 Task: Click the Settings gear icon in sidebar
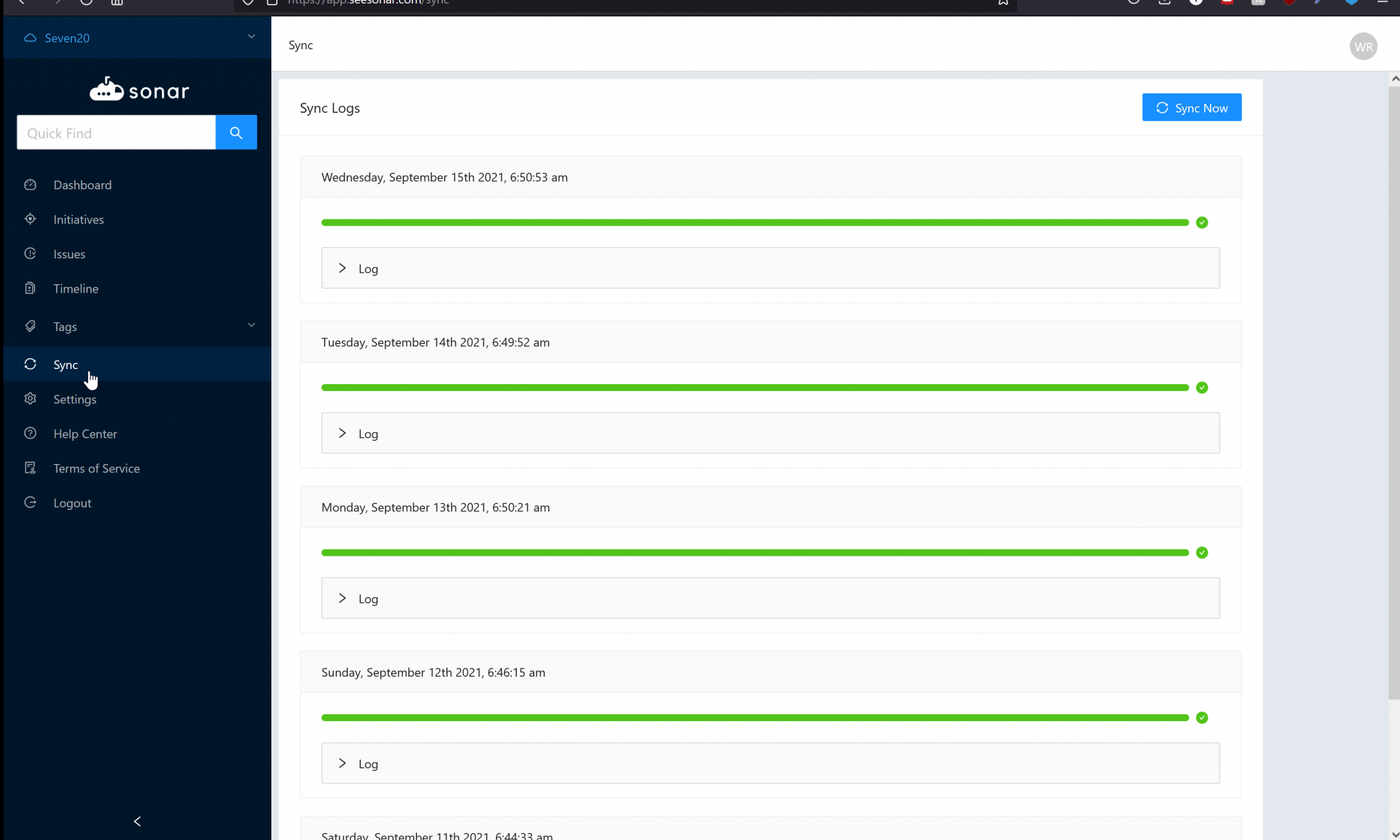30,398
